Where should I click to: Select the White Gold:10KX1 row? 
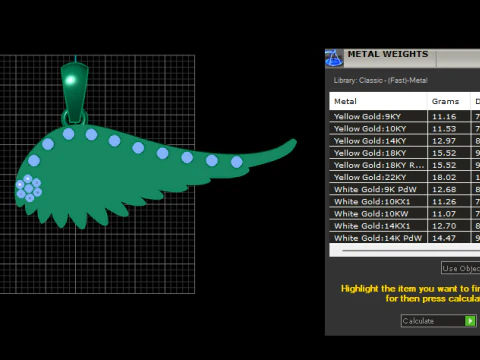[405, 201]
